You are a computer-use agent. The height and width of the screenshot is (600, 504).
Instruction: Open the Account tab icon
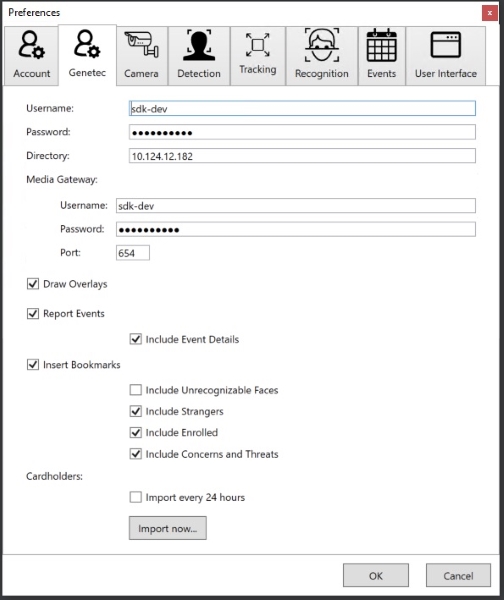tap(31, 45)
